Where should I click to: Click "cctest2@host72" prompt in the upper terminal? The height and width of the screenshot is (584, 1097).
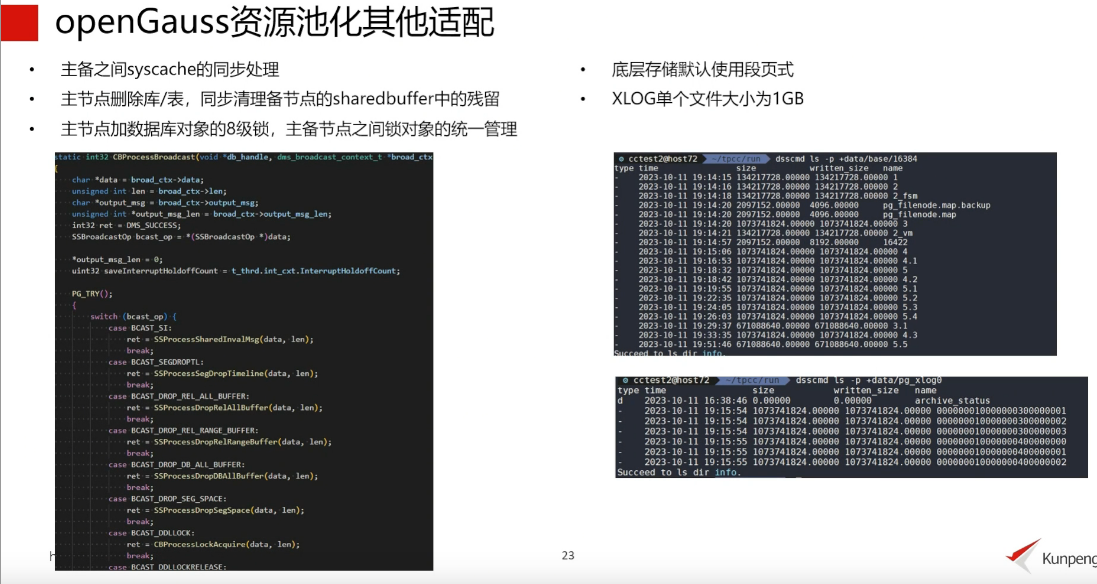pos(663,159)
